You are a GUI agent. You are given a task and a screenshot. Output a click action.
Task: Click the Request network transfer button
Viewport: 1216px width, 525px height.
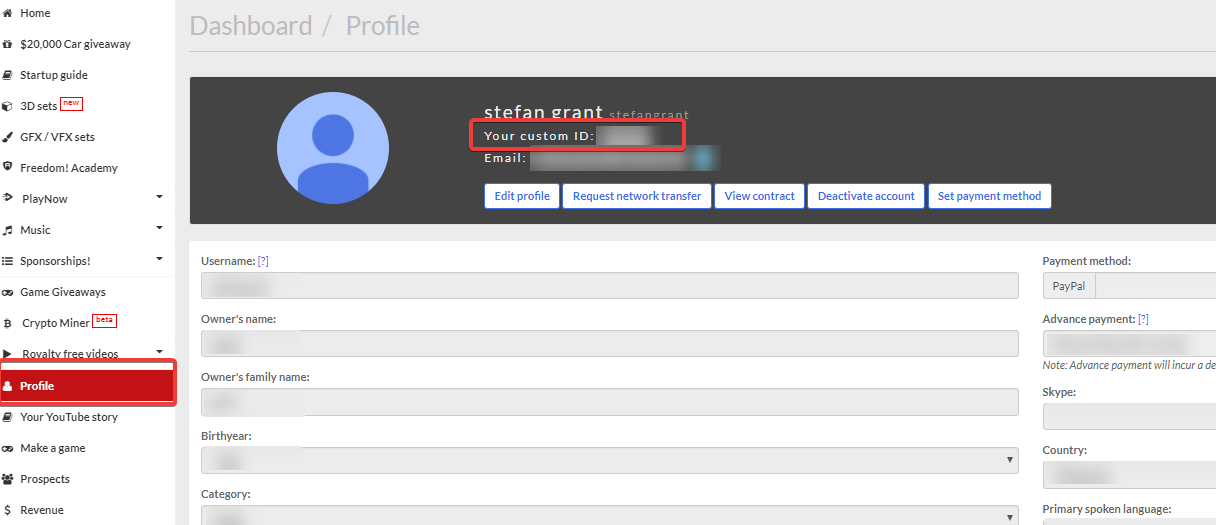tap(637, 196)
